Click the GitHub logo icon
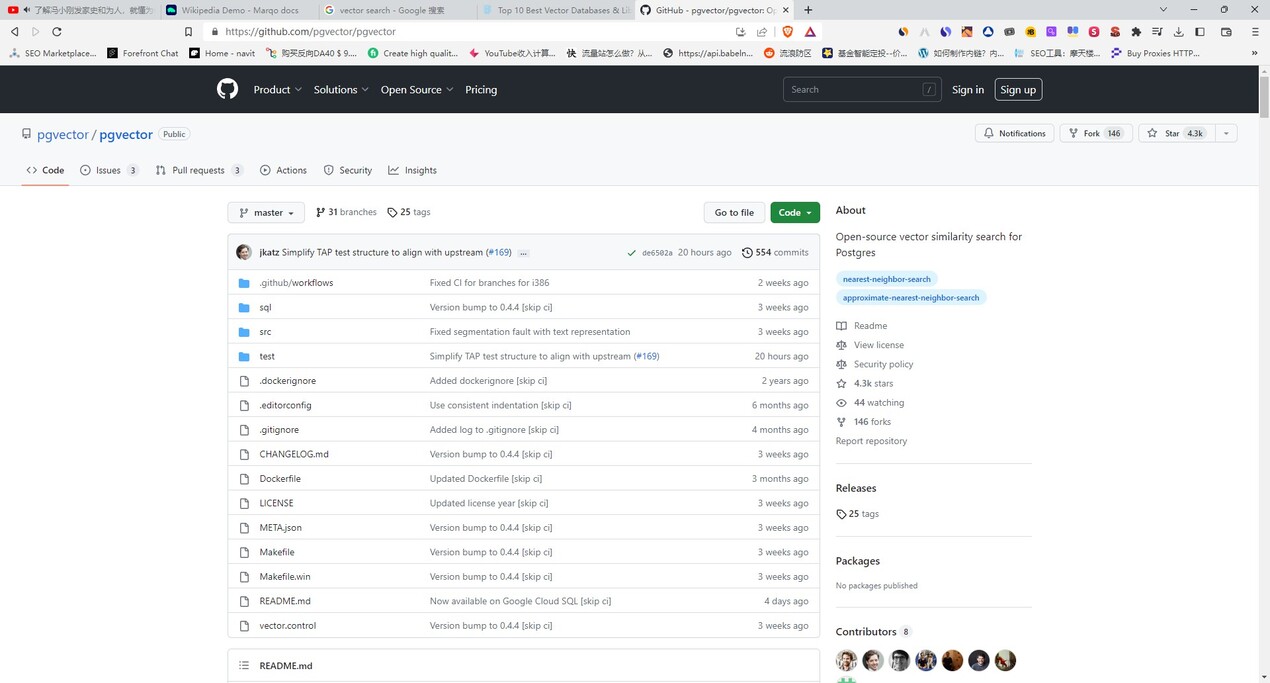 click(228, 89)
